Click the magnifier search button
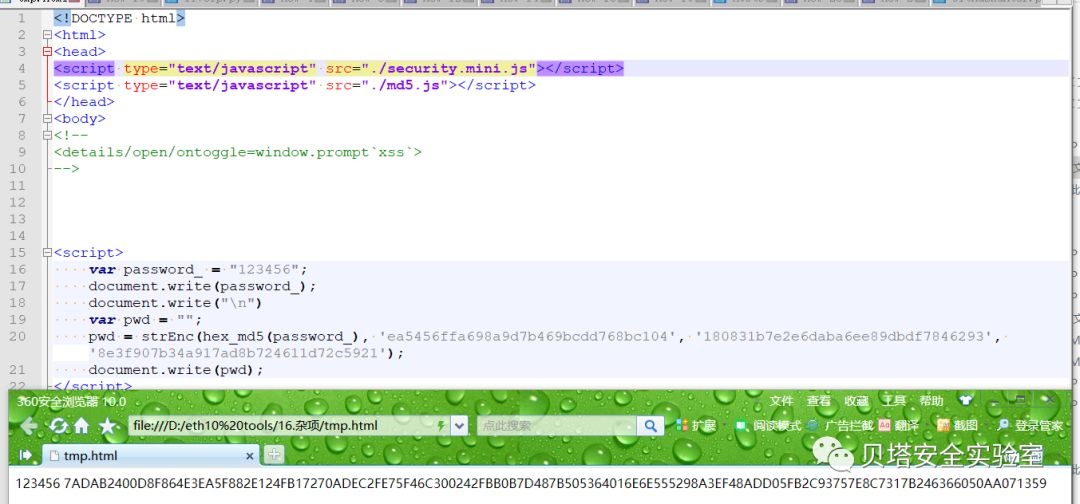Screen dimensions: 1080x504 coord(650,426)
